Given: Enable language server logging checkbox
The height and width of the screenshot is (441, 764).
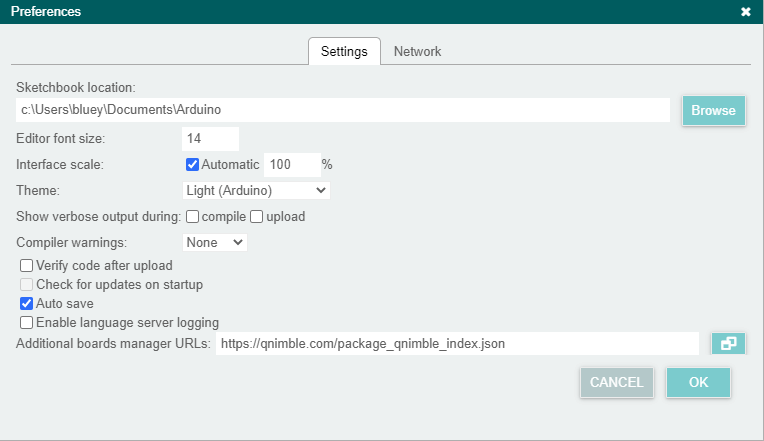Looking at the screenshot, I should point(27,322).
